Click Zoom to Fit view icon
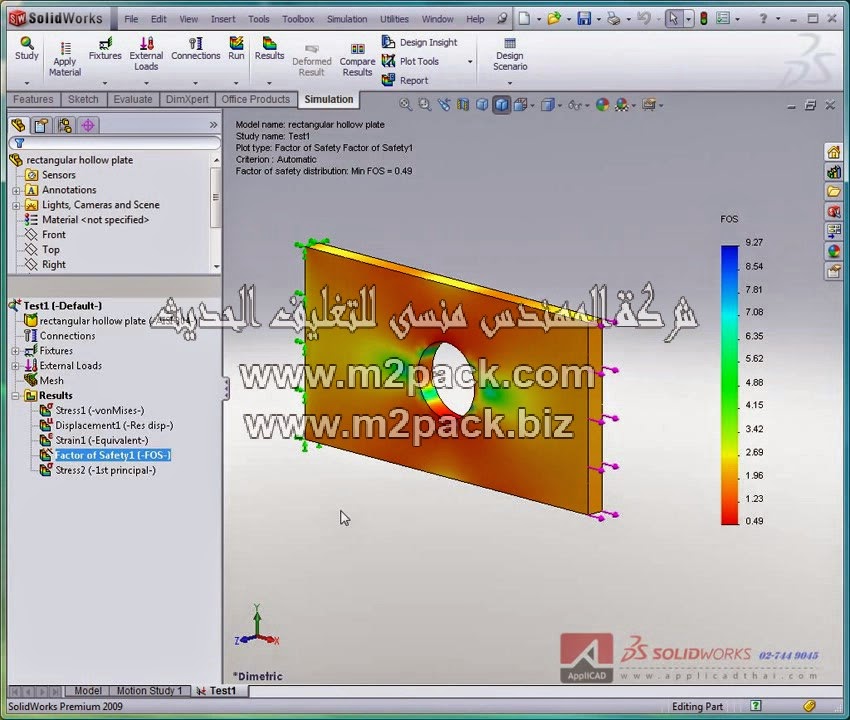 pos(405,105)
